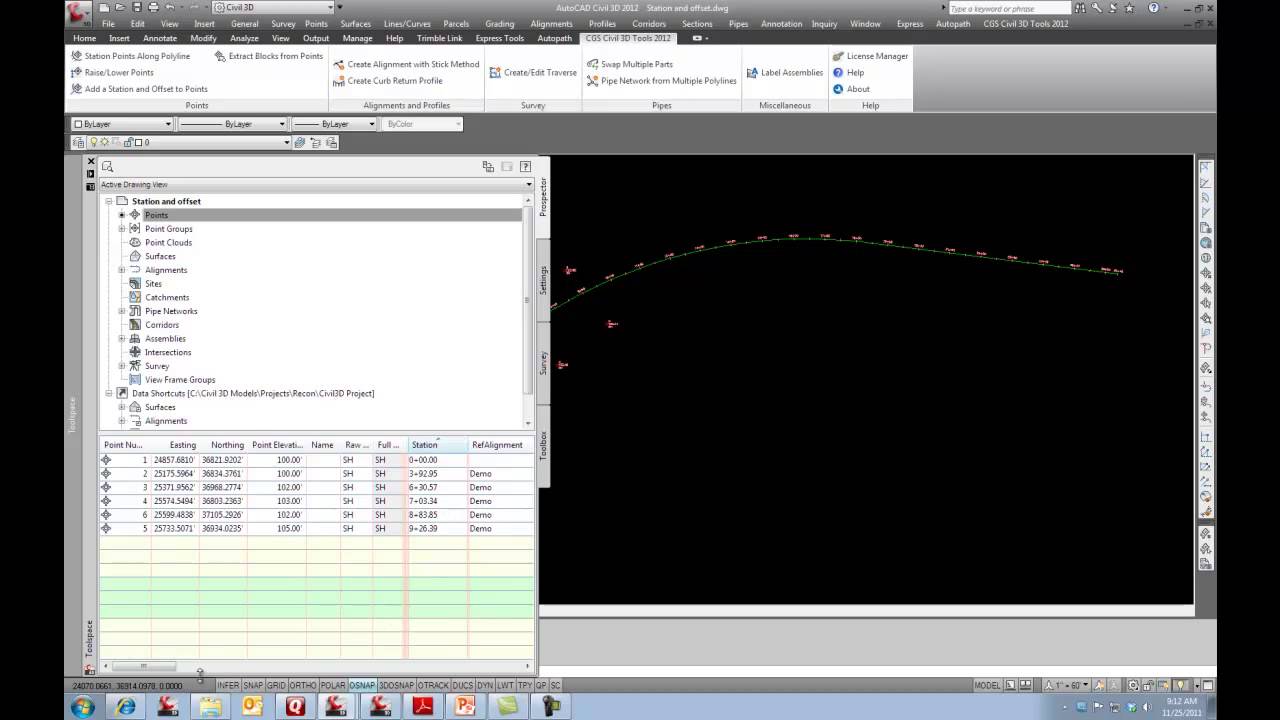The width and height of the screenshot is (1280, 720).
Task: Open Adobe Reader from taskbar
Action: [x=423, y=706]
